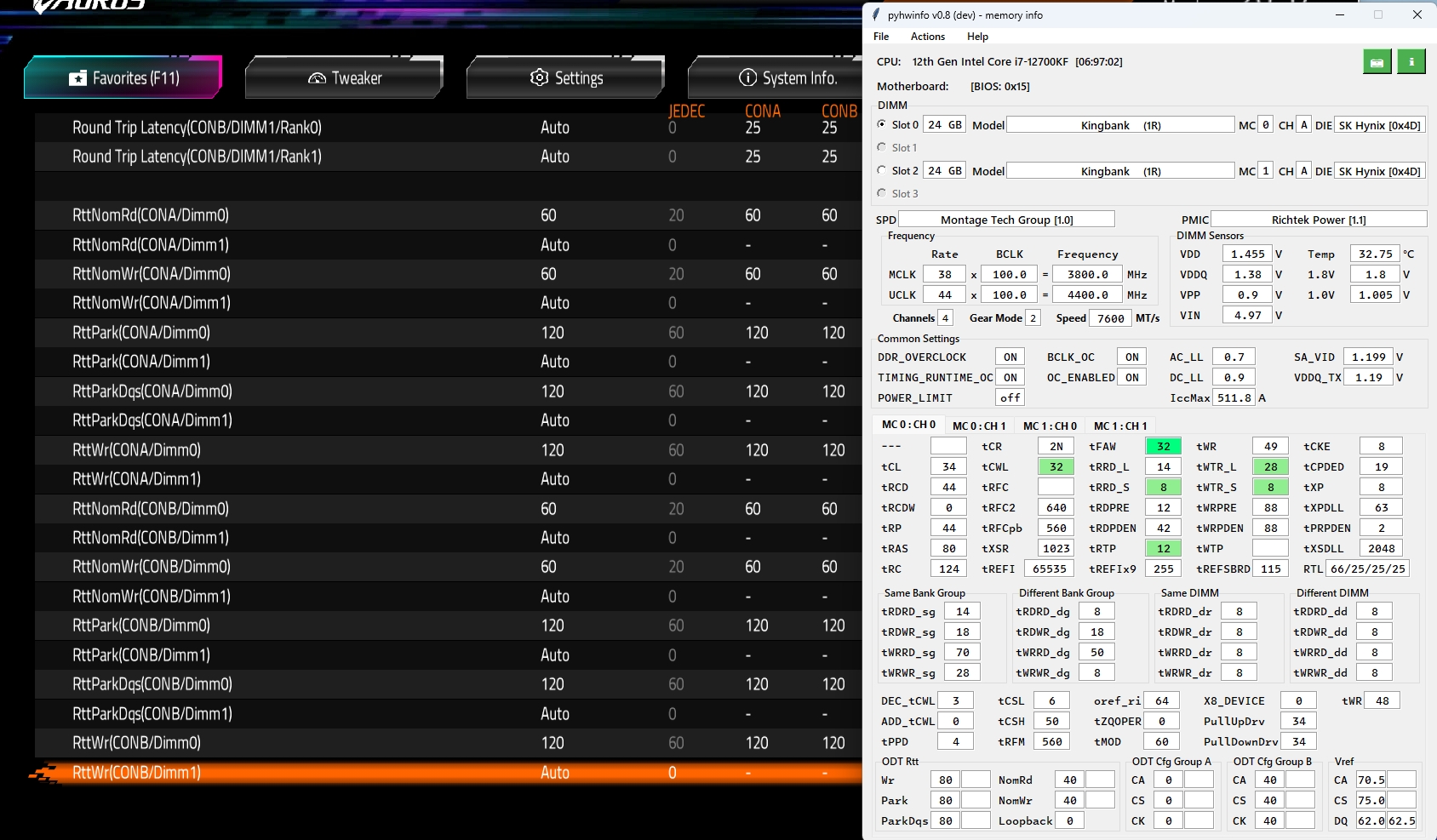Click the tRFC2 value field
This screenshot has height=840, width=1437.
pyautogui.click(x=1056, y=507)
